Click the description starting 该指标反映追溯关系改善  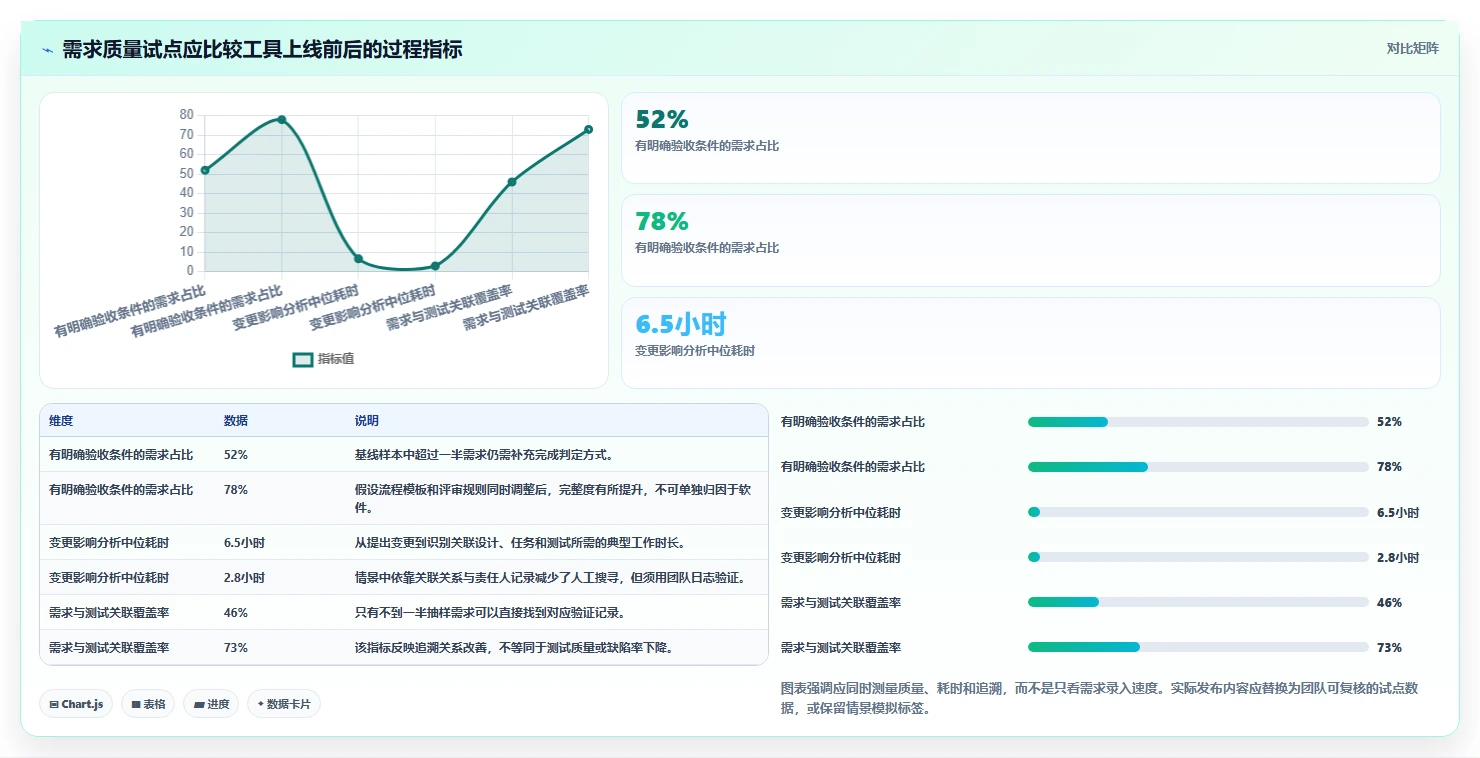point(514,648)
